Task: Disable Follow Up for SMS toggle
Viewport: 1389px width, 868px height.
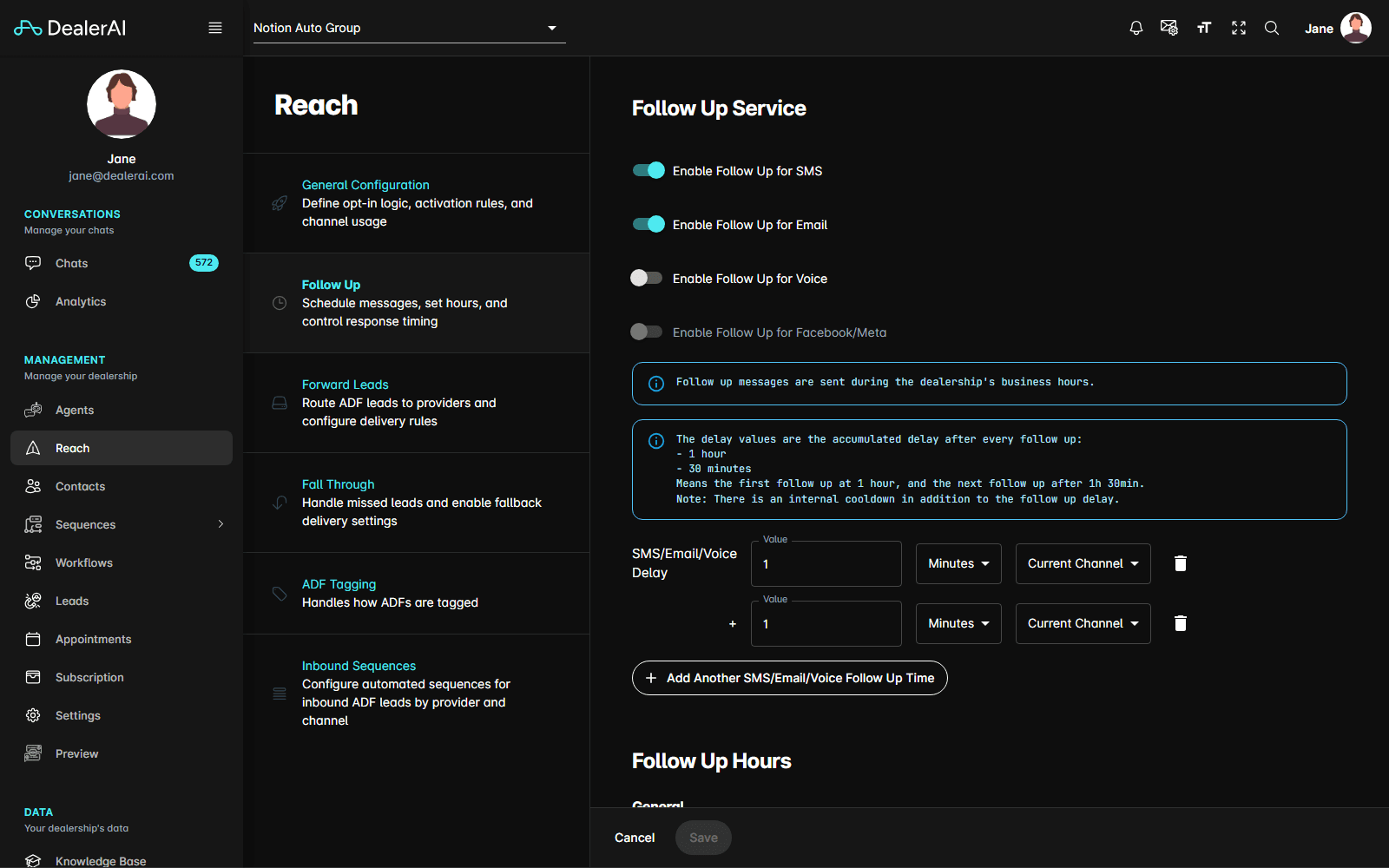Action: [x=648, y=170]
